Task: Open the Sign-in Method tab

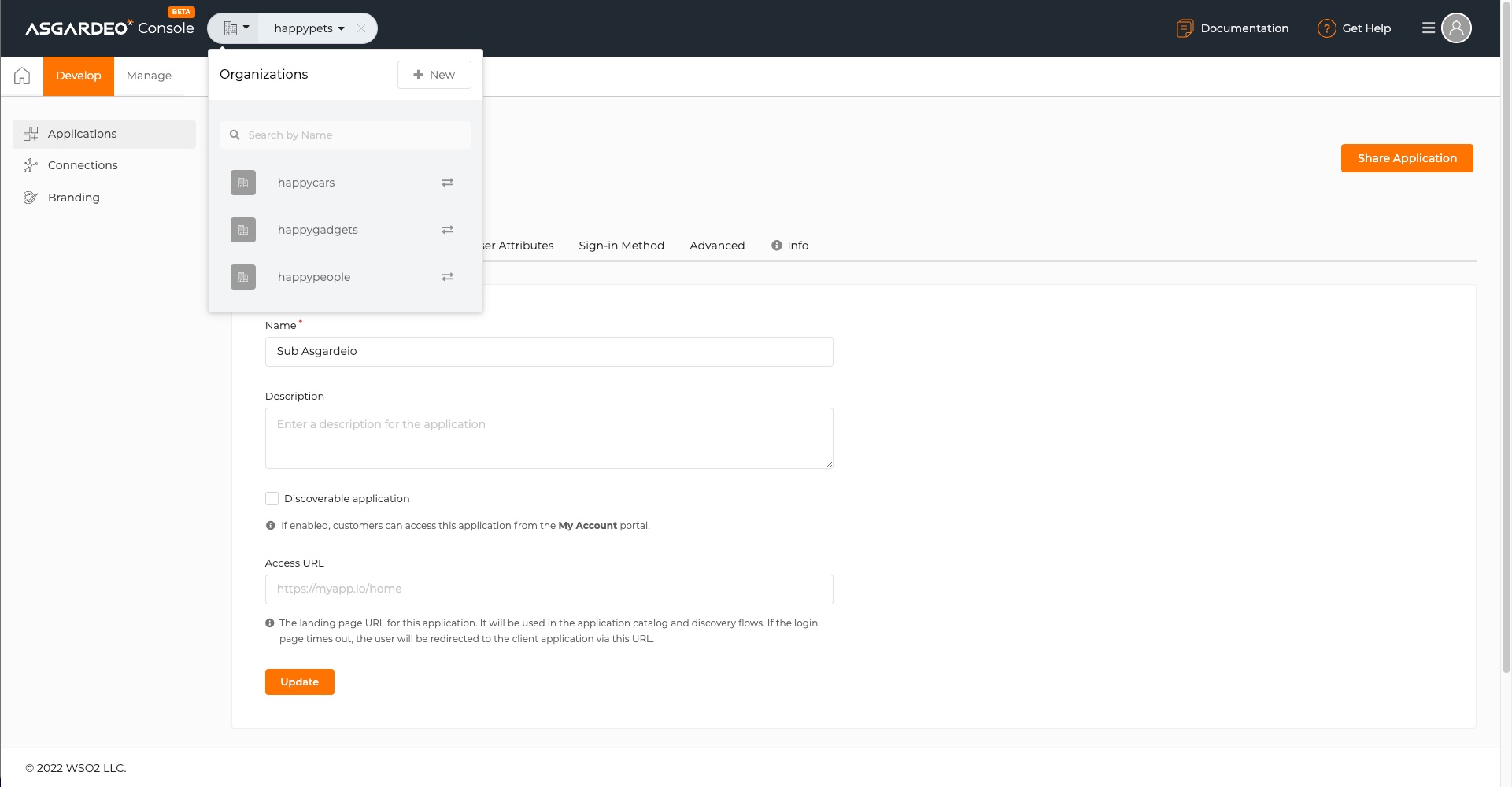Action: coord(621,246)
